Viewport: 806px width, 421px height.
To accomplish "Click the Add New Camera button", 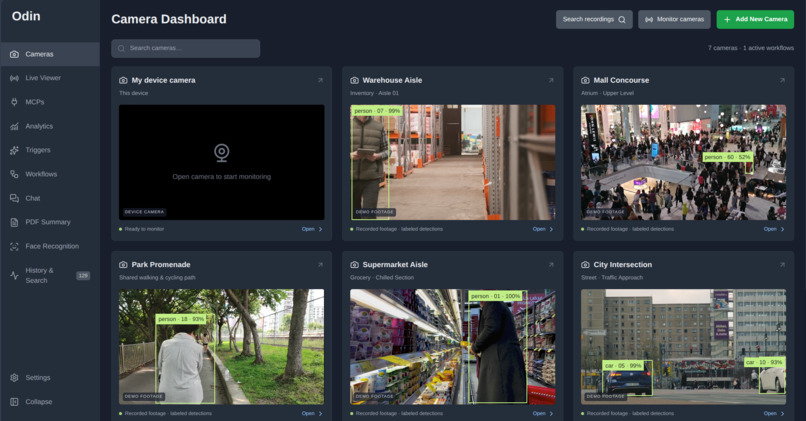I will coord(755,20).
